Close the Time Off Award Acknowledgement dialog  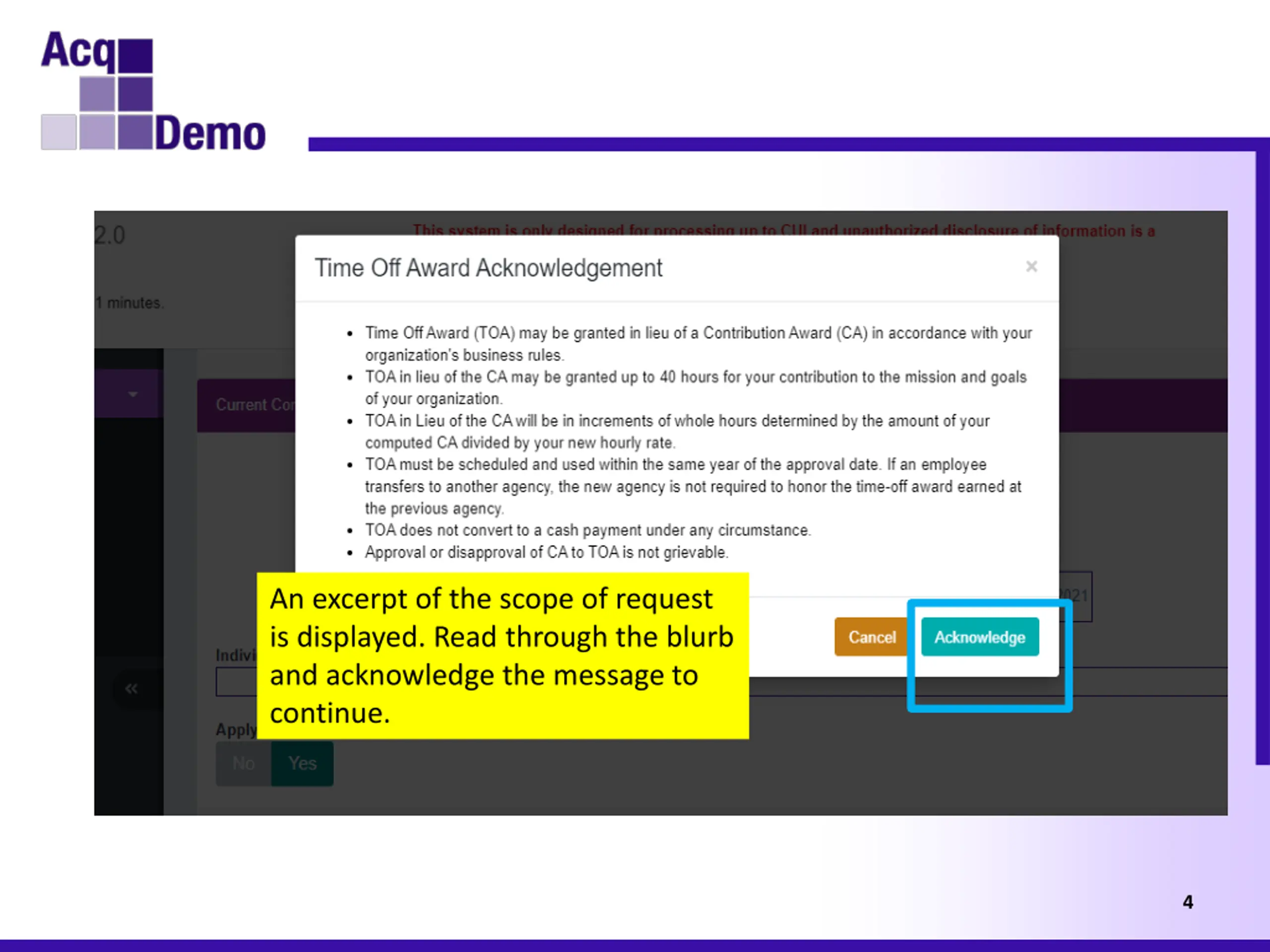tap(1031, 266)
